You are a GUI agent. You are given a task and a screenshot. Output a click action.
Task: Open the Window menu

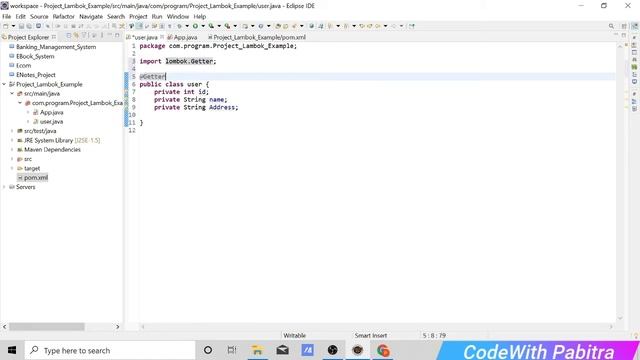coord(178,16)
